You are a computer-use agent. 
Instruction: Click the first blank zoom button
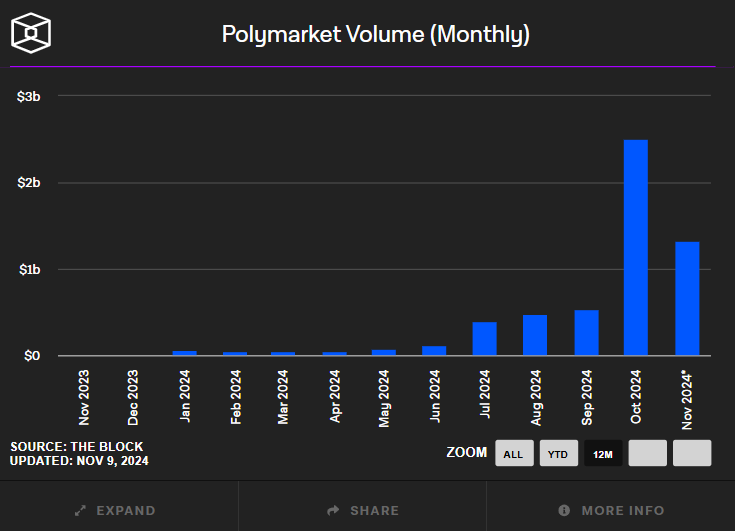coord(647,453)
